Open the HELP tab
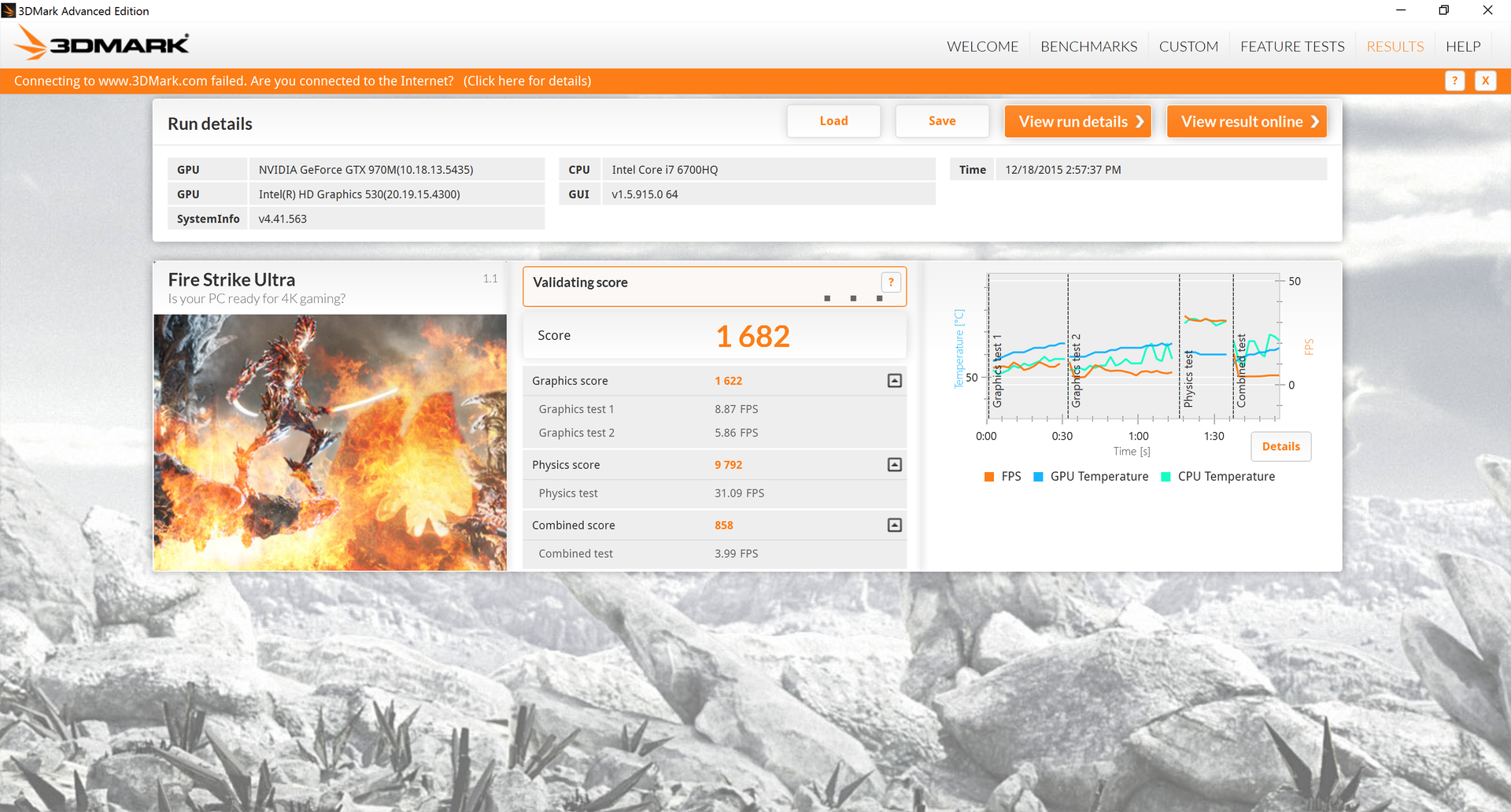 tap(1463, 46)
